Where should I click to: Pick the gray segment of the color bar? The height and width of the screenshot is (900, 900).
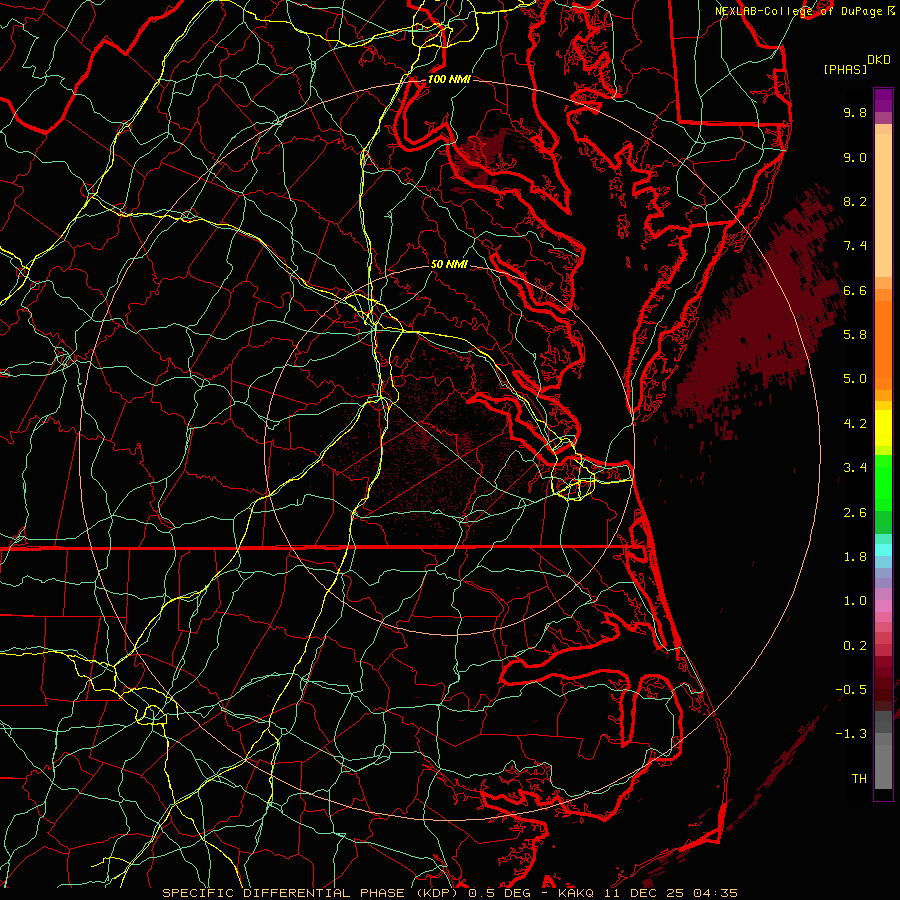[883, 750]
